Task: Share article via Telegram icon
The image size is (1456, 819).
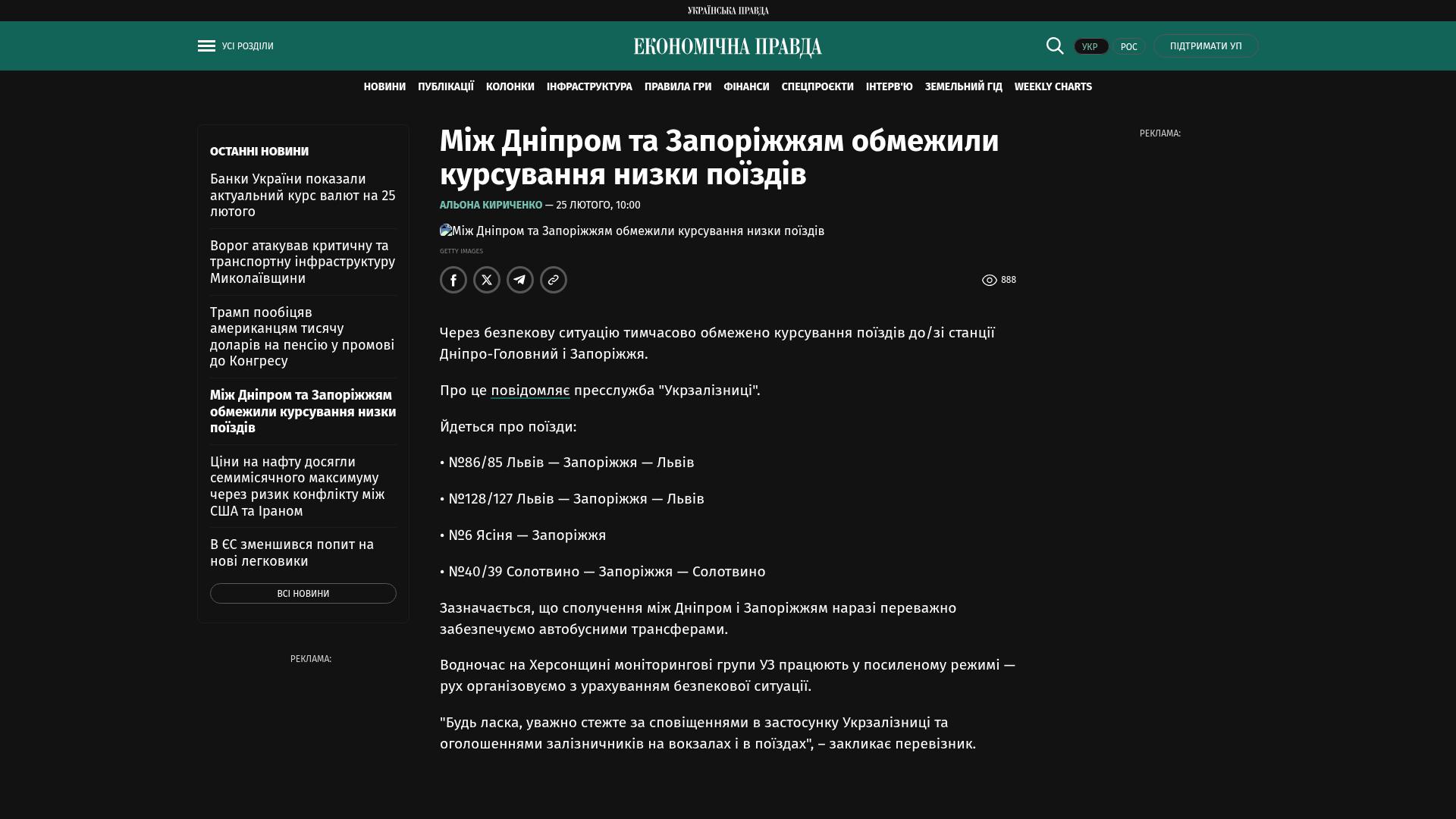Action: coord(520,280)
